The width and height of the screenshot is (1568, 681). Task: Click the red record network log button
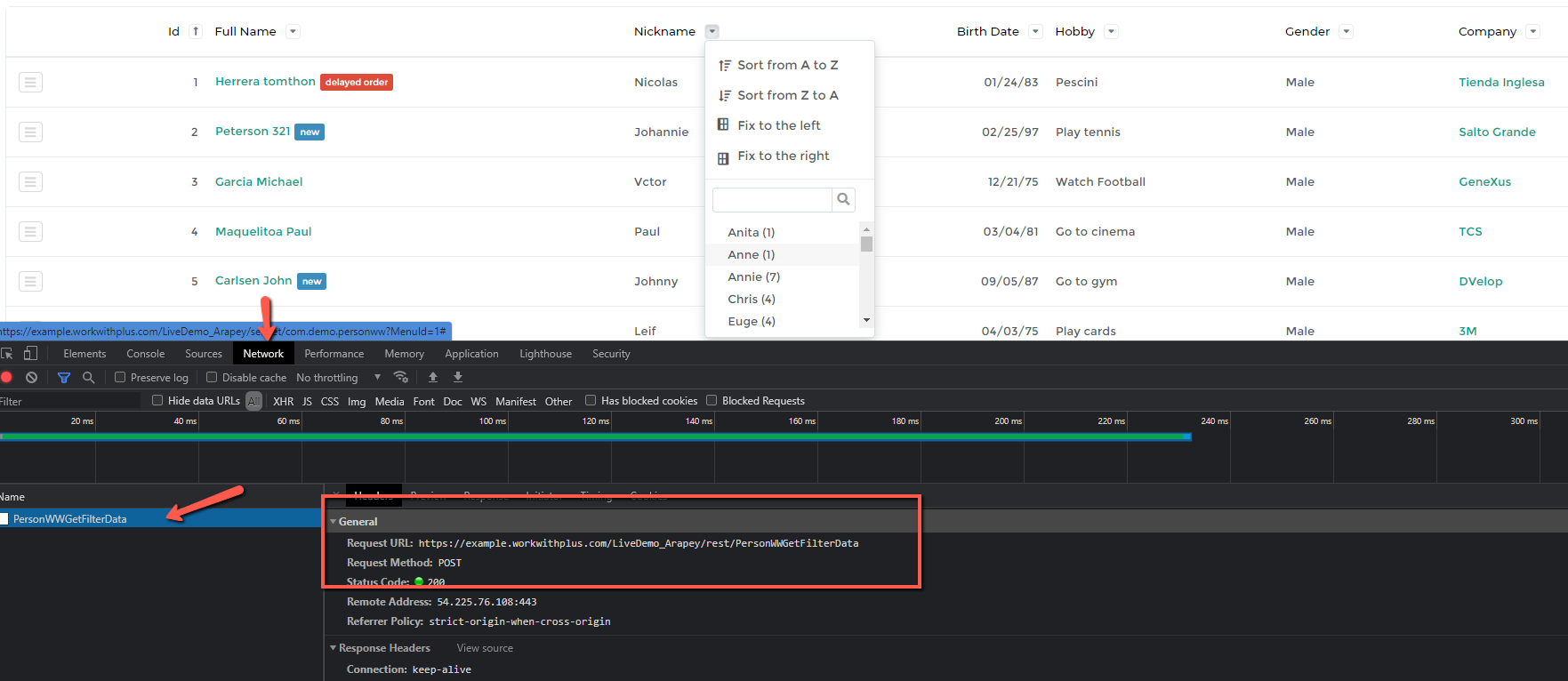[6, 377]
